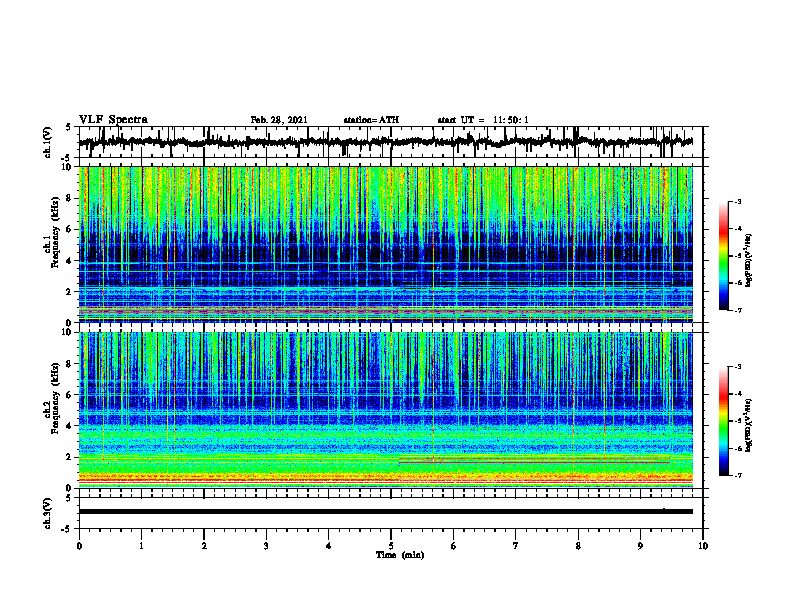Click the "8" kHz tick on ch.1 frequency axis

[x=70, y=198]
